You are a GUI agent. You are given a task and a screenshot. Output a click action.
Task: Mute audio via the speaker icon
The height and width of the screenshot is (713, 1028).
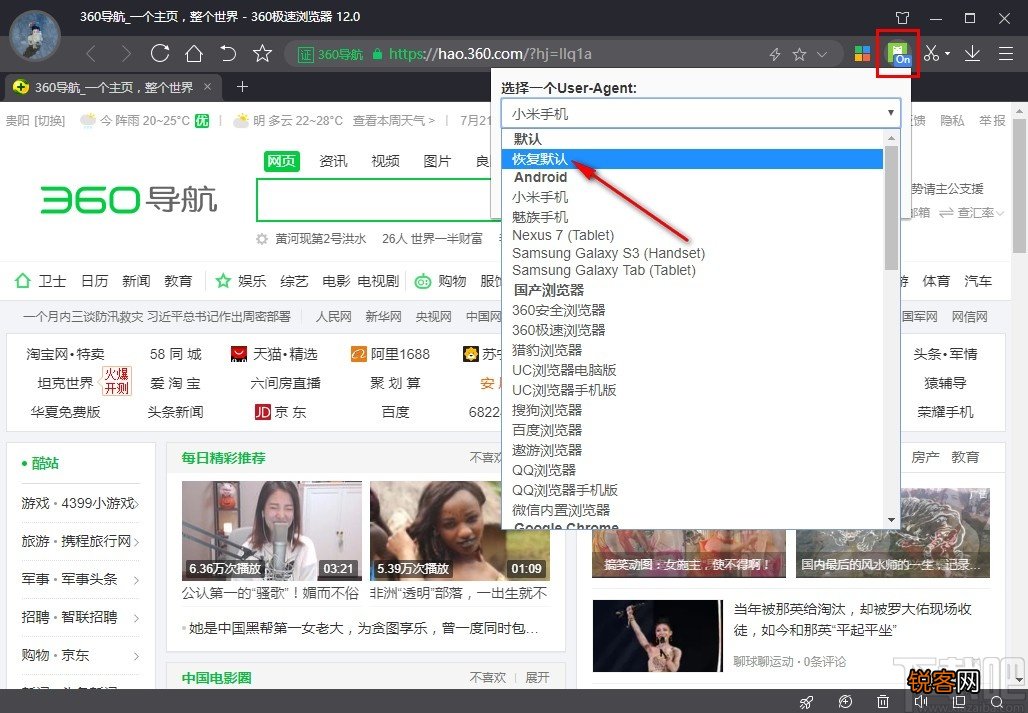tap(921, 701)
